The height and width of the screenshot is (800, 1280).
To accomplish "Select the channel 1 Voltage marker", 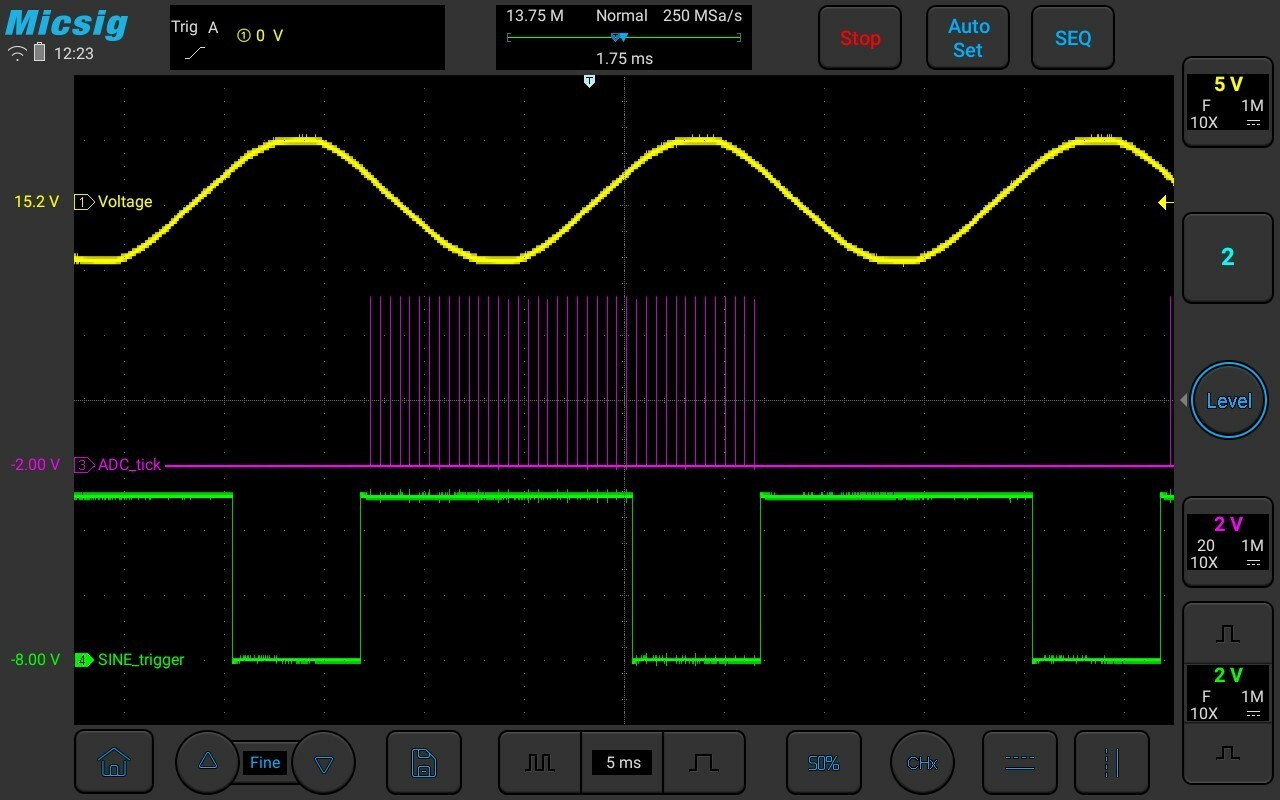I will pos(84,202).
